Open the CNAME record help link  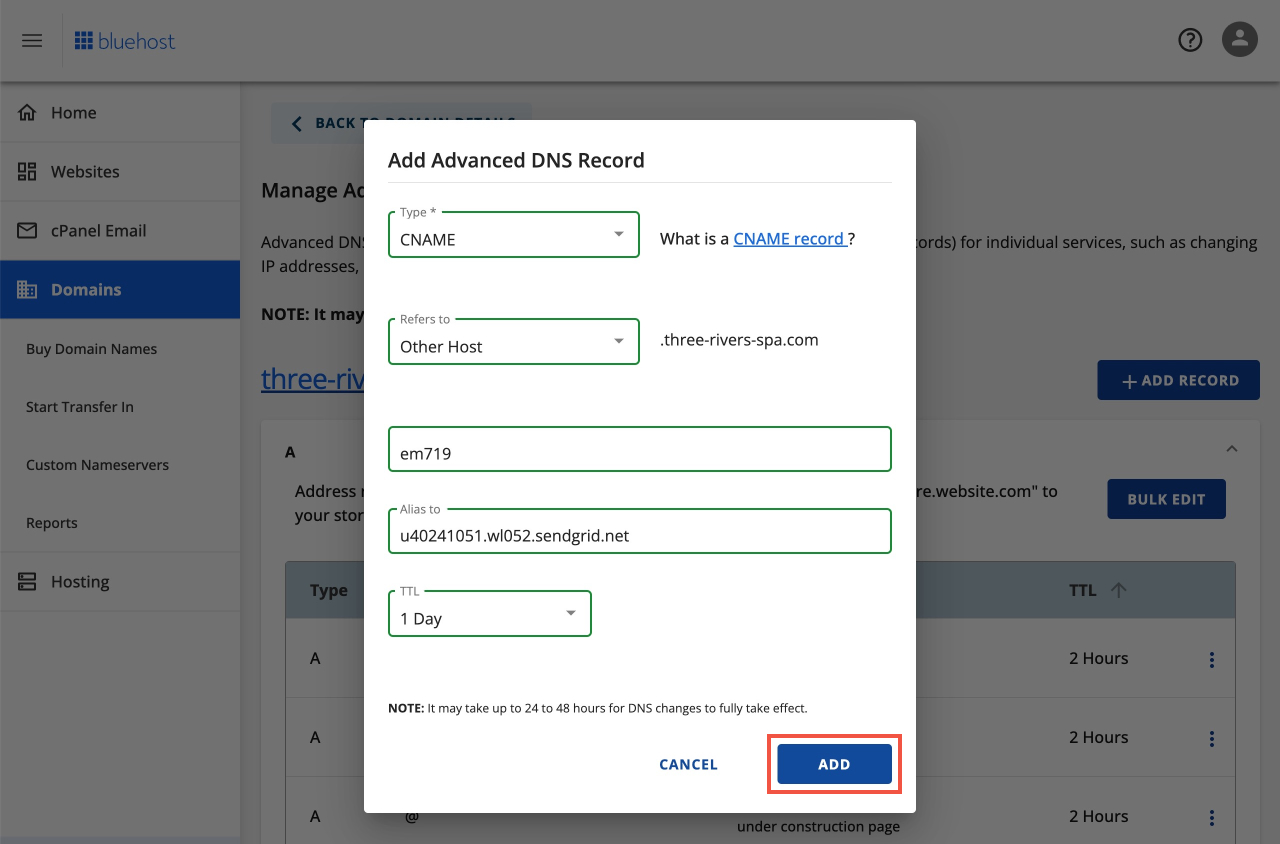[789, 238]
